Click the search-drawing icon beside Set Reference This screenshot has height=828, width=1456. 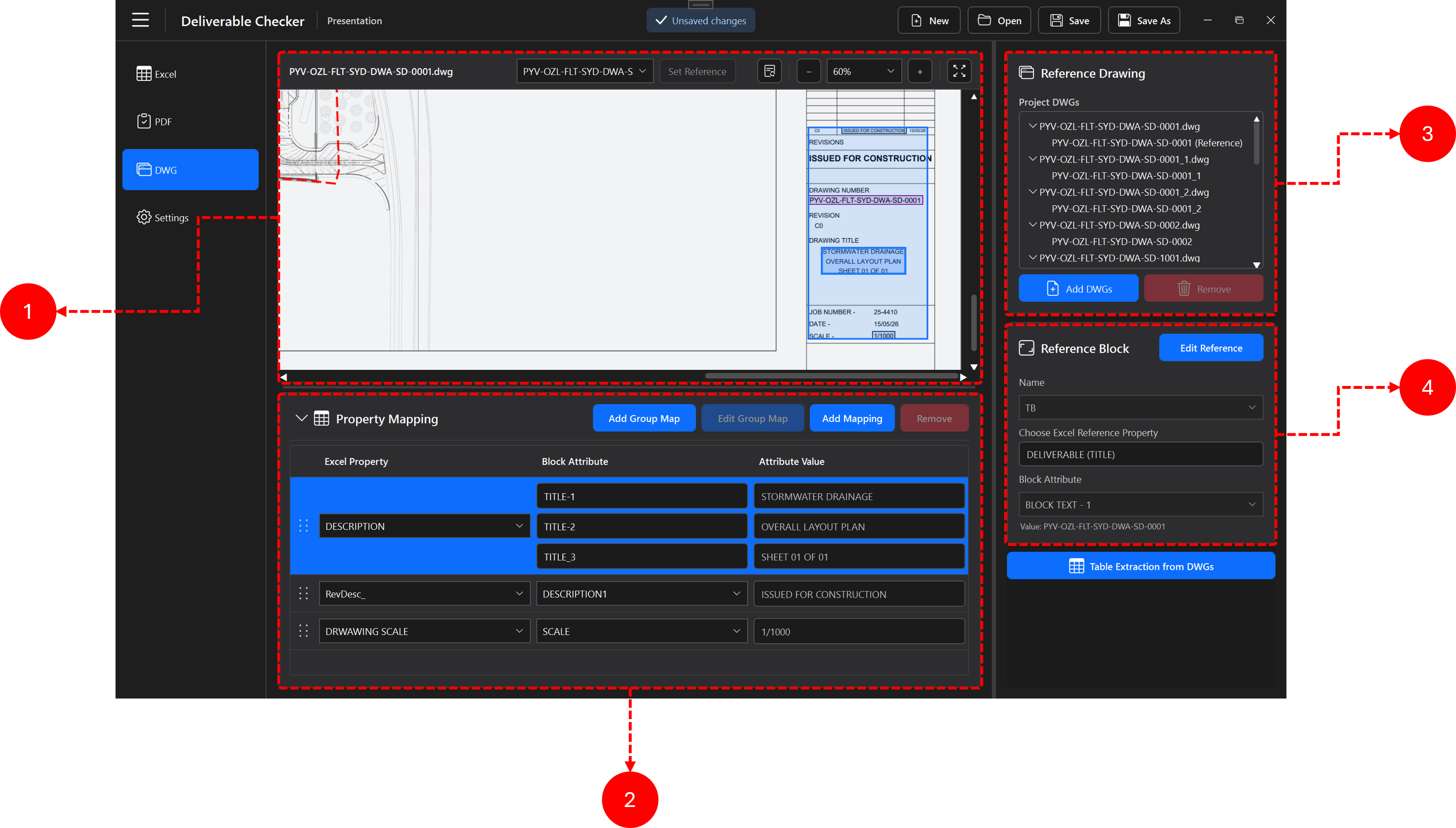(769, 71)
